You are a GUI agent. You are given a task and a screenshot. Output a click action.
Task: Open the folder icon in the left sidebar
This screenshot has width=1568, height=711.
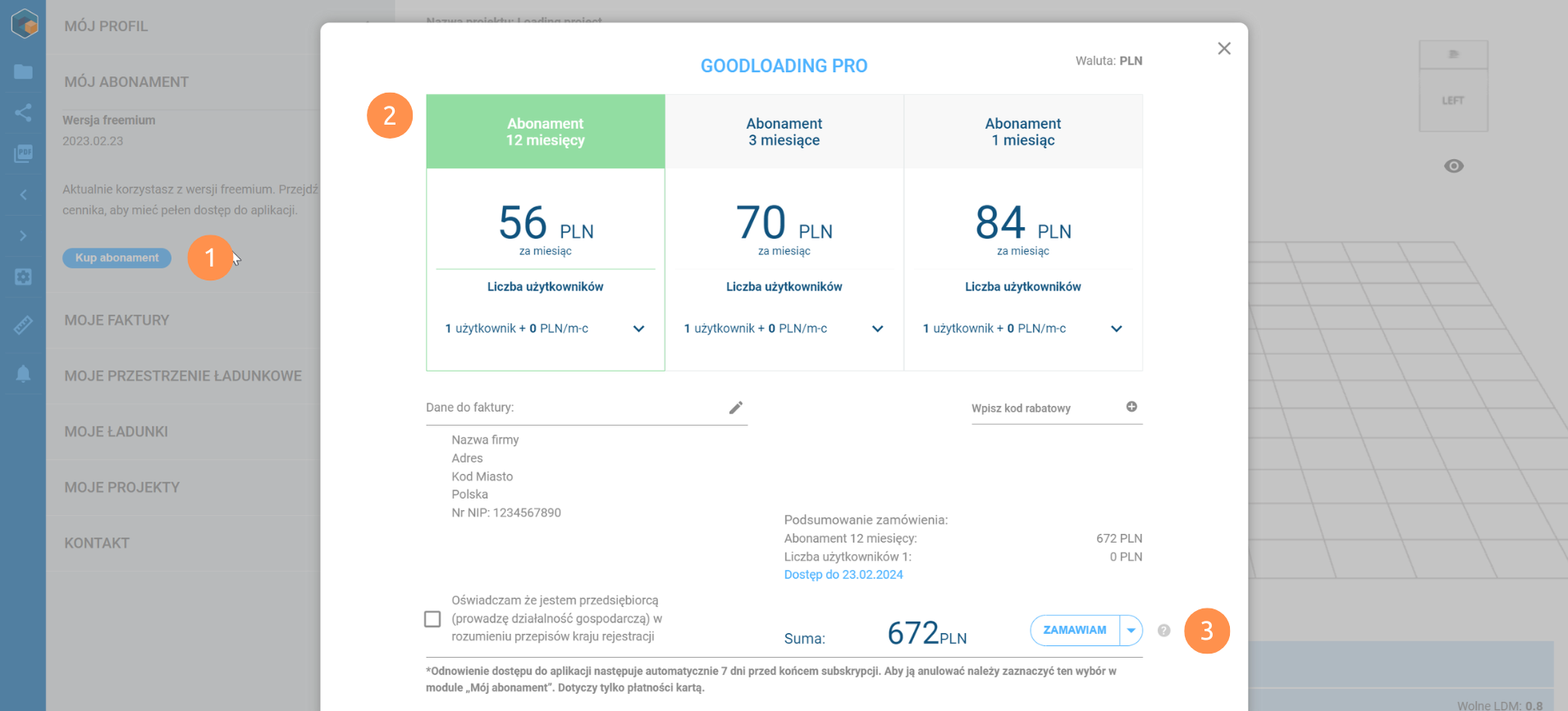coord(23,72)
